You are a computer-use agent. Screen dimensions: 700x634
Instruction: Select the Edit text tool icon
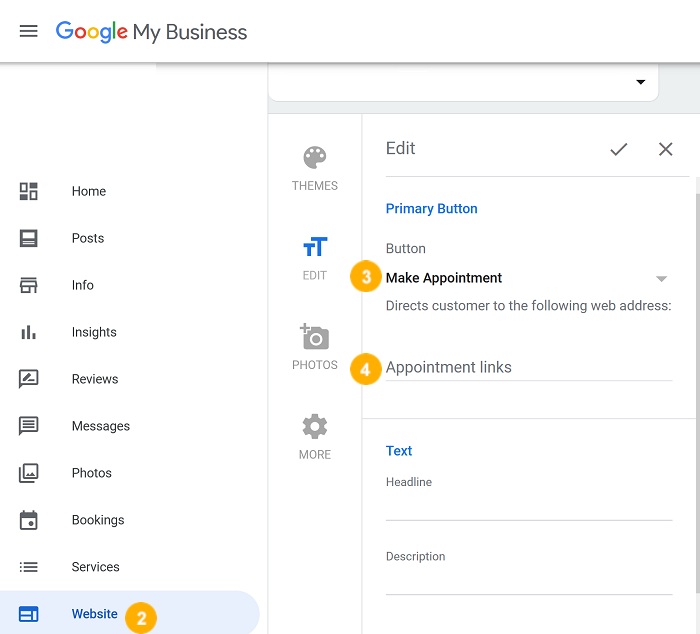pyautogui.click(x=315, y=246)
